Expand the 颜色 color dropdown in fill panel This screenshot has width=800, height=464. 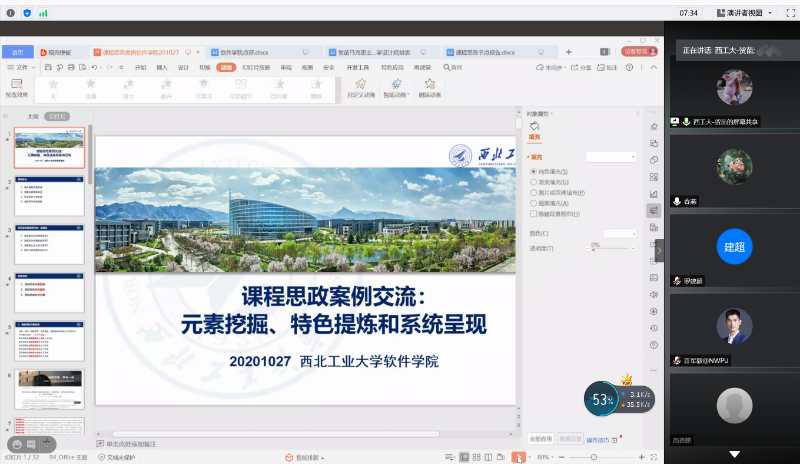click(620, 233)
